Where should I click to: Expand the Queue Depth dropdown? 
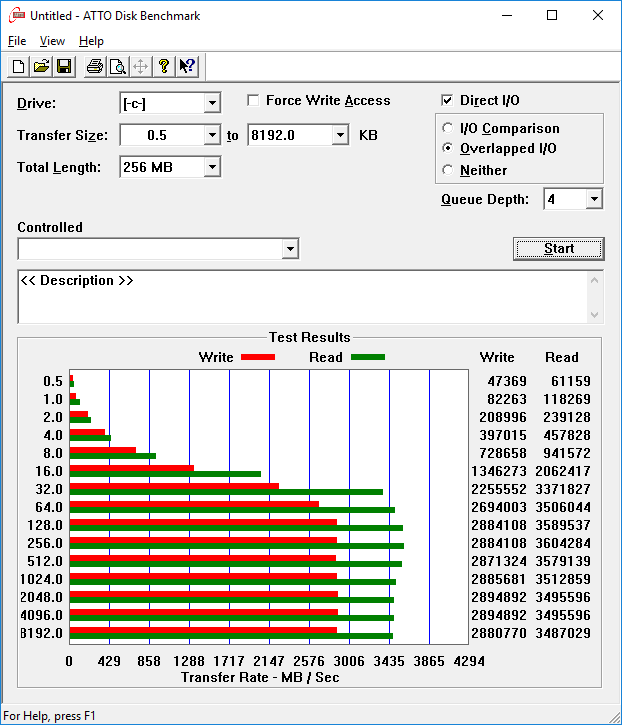click(594, 199)
